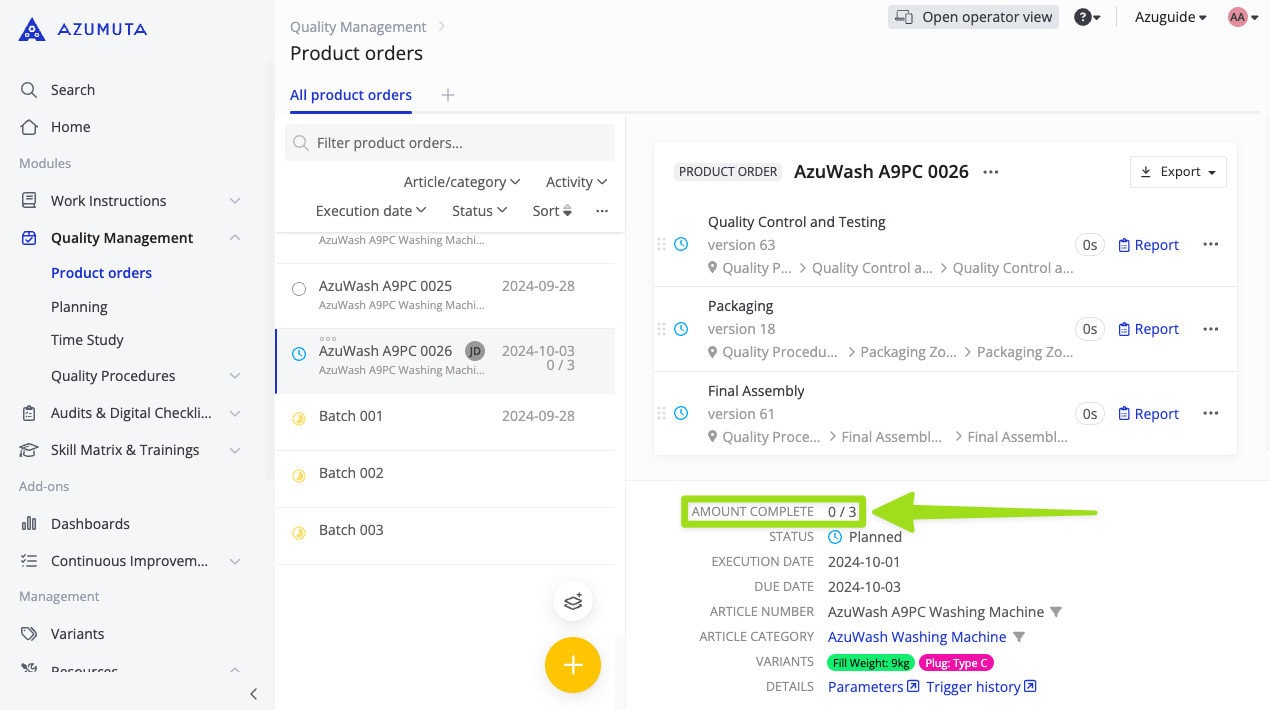This screenshot has width=1270, height=710.
Task: Click the Home icon in the sidebar
Action: (x=30, y=127)
